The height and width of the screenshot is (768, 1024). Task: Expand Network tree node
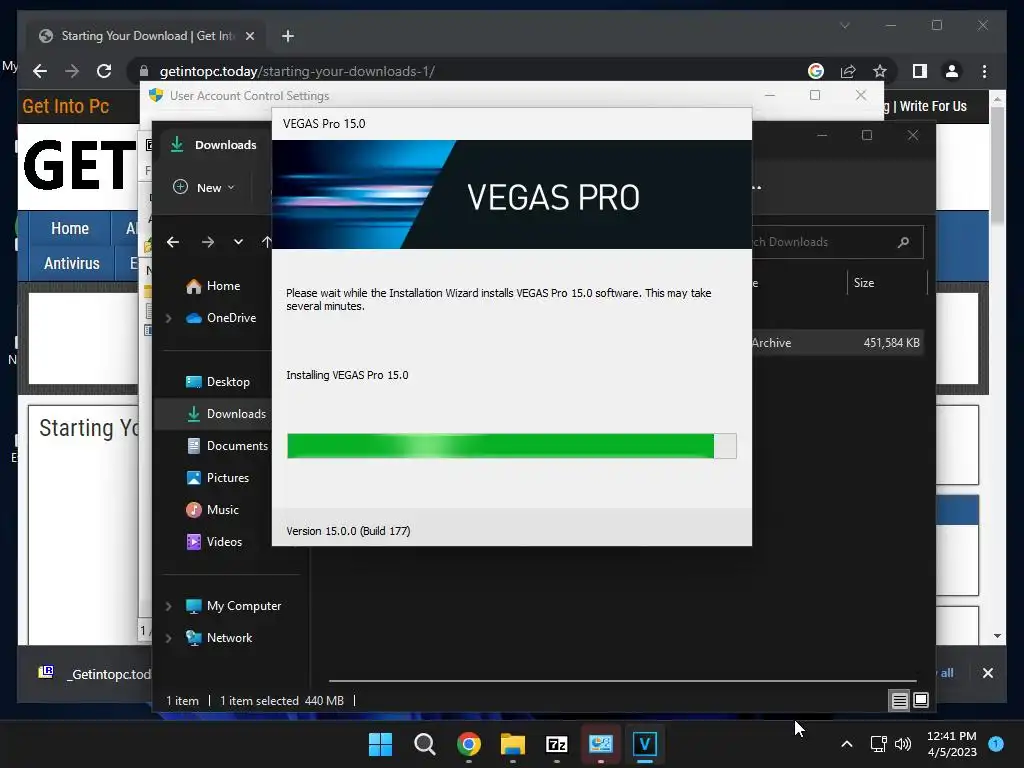(x=168, y=638)
